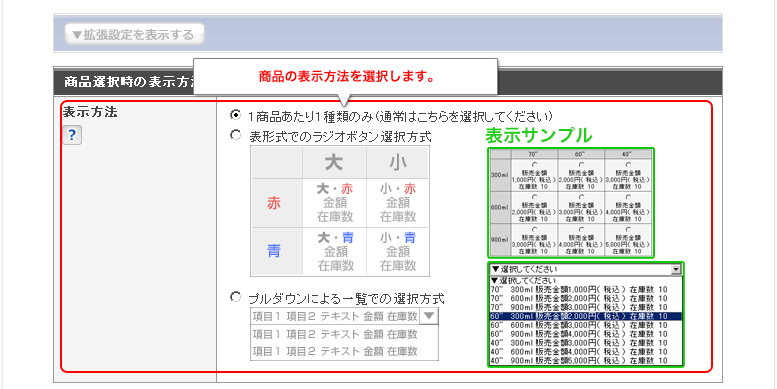Select the 40" 600ml 販売金額4,000円 row
This screenshot has width=777, height=389.
(x=586, y=352)
